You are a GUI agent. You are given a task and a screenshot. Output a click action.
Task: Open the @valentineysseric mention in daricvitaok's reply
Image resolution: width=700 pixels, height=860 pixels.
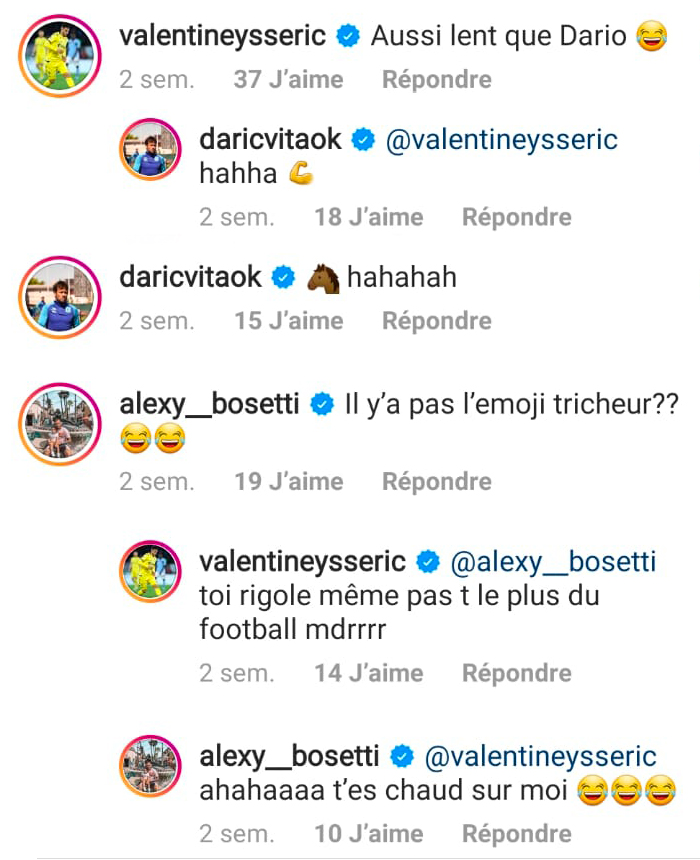pos(501,141)
